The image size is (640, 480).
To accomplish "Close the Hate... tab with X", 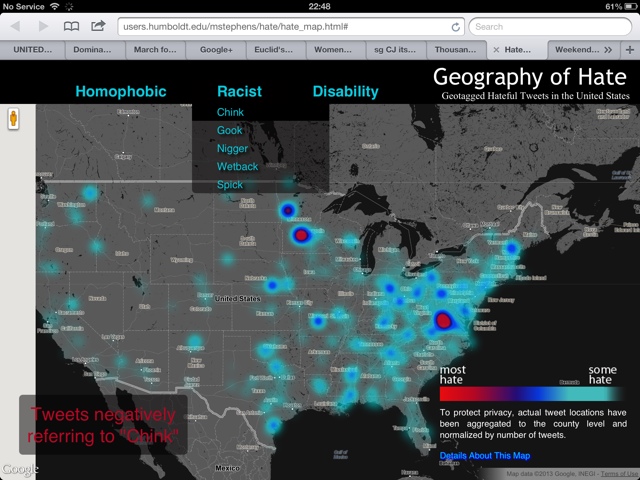I will (x=496, y=50).
